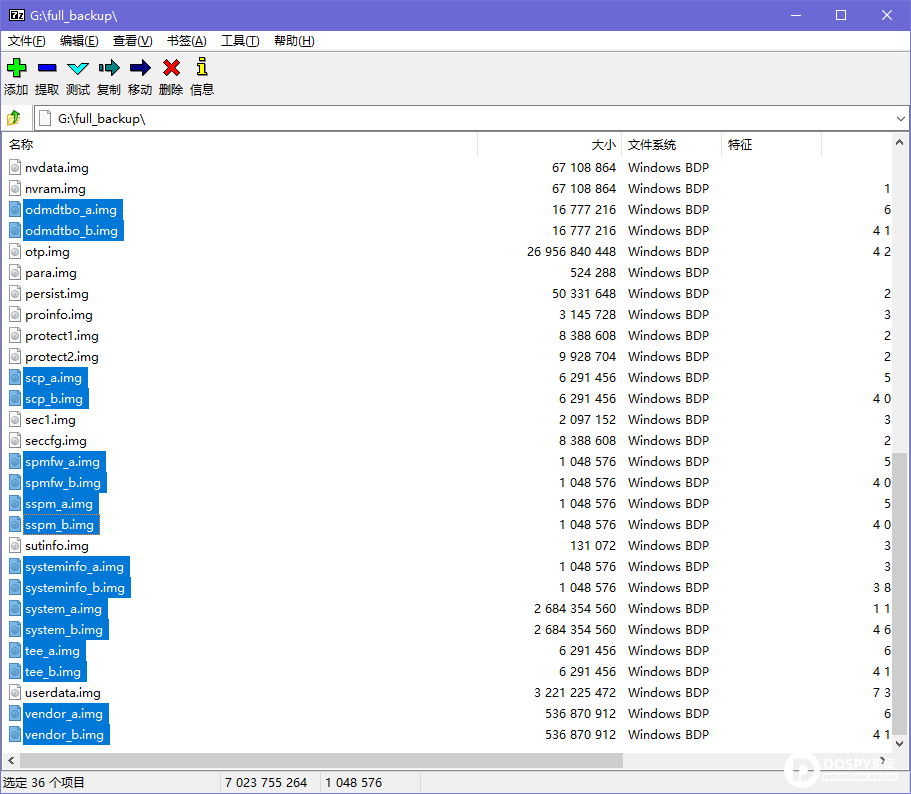Click the size value 26 956 840 448

click(x=571, y=252)
